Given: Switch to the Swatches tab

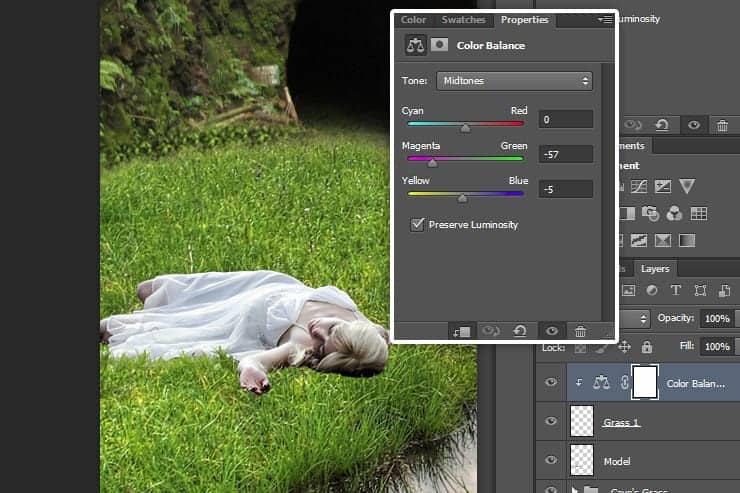Looking at the screenshot, I should pyautogui.click(x=463, y=20).
